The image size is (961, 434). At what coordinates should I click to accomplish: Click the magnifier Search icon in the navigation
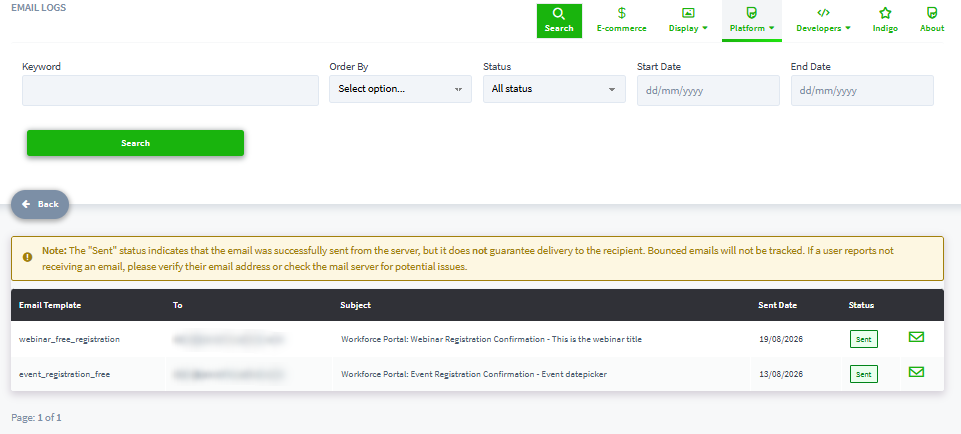click(559, 13)
